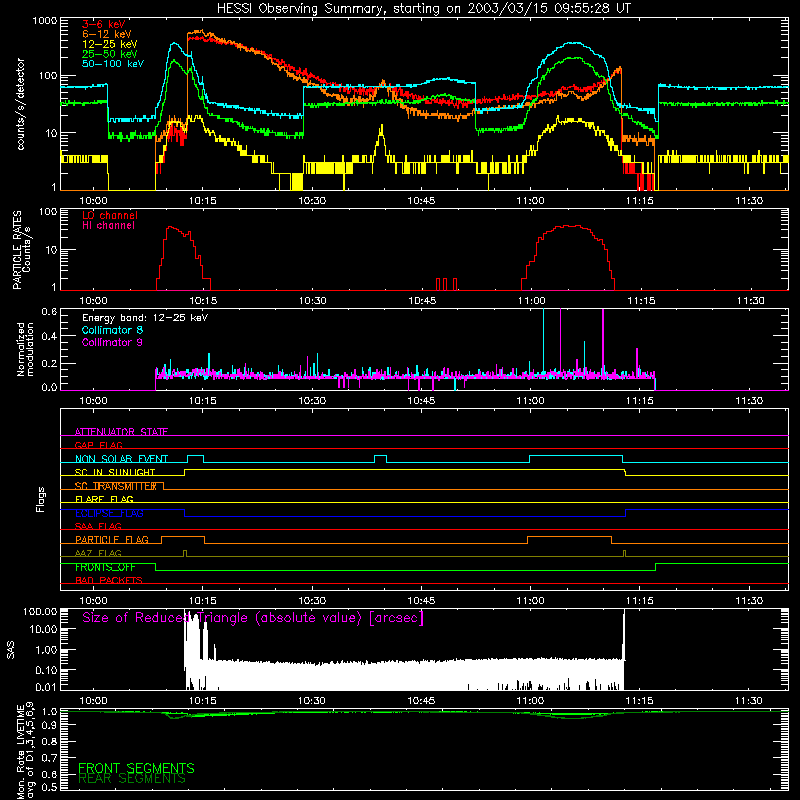Click the 0.10 tick on the SAS axis
The width and height of the screenshot is (800, 800).
point(46,670)
